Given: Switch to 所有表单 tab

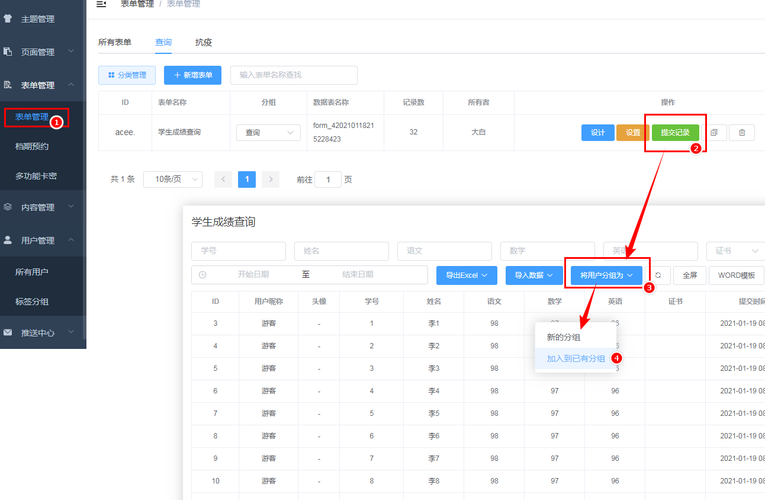Looking at the screenshot, I should click(115, 42).
